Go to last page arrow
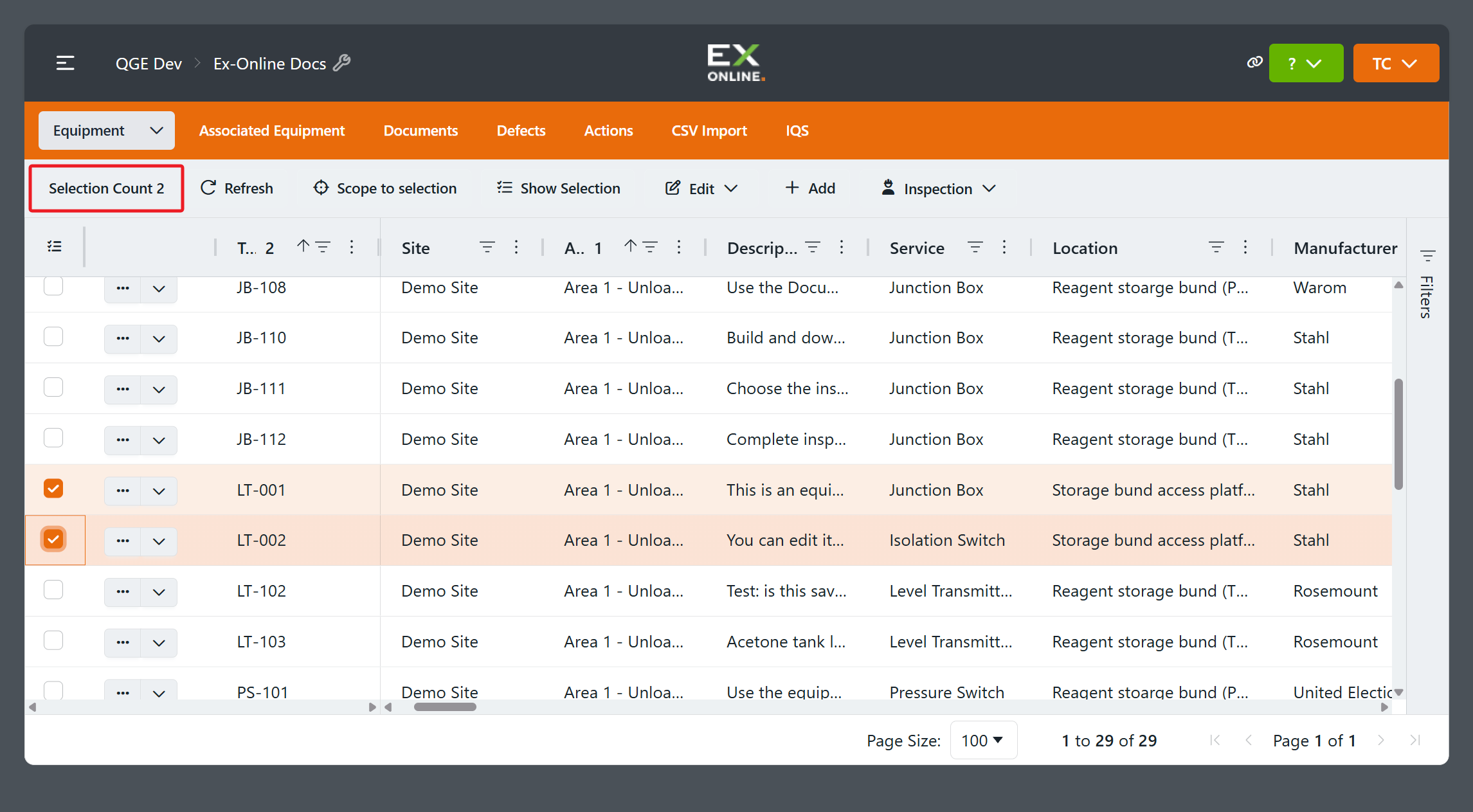Viewport: 1473px width, 812px height. 1415,740
